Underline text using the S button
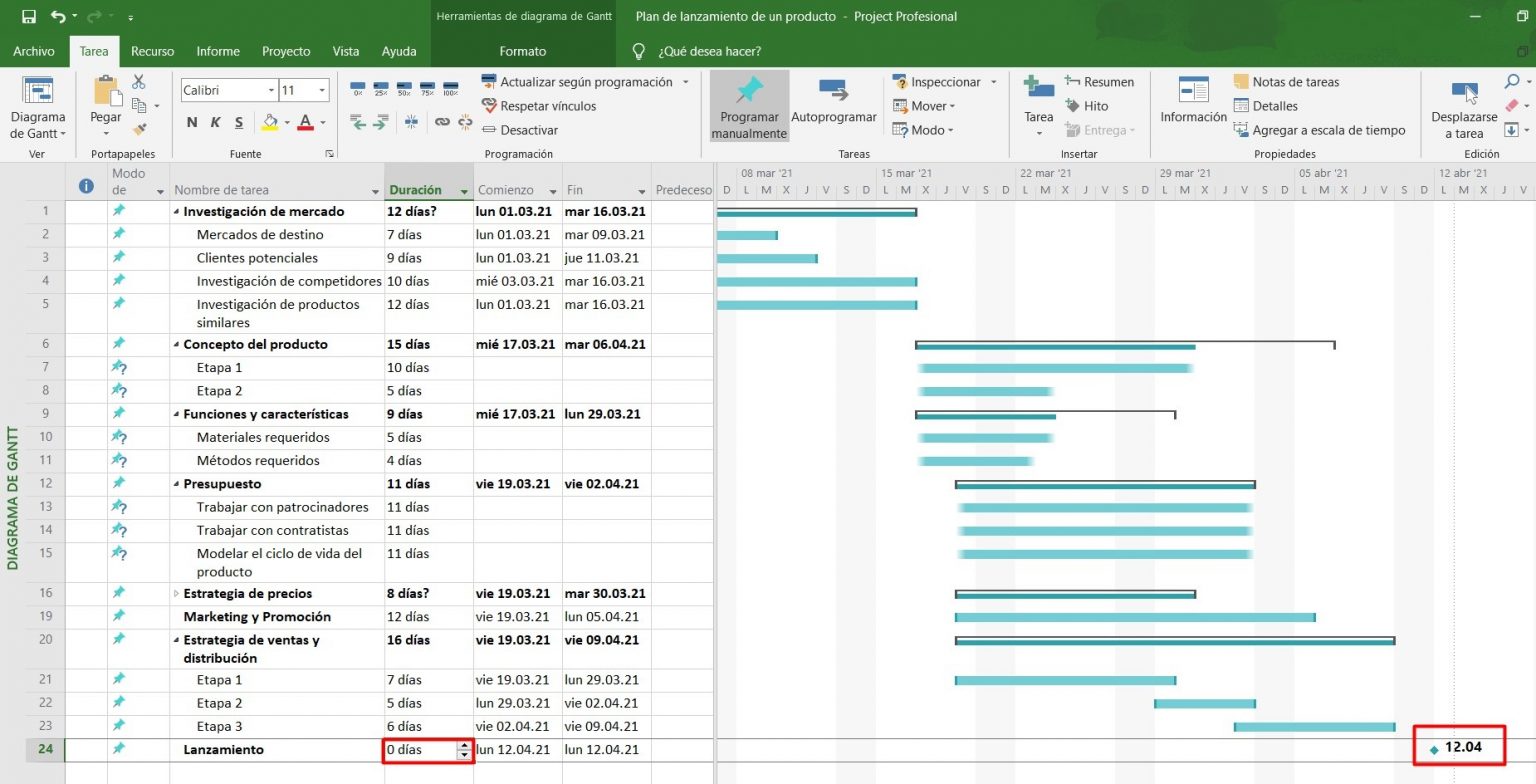Image resolution: width=1536 pixels, height=784 pixels. click(x=239, y=122)
